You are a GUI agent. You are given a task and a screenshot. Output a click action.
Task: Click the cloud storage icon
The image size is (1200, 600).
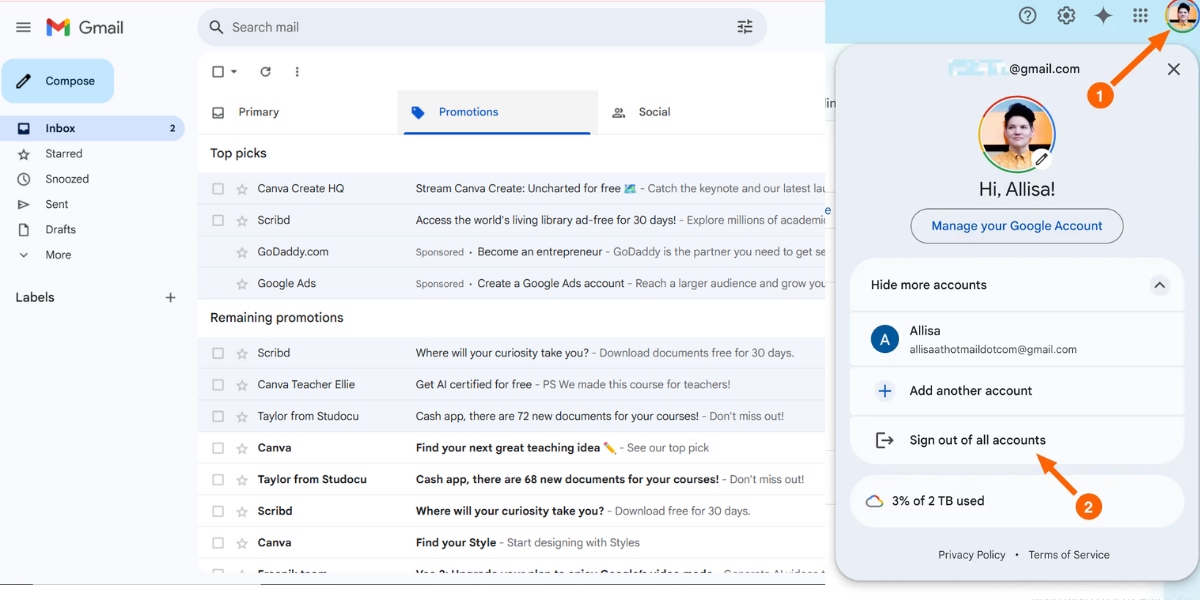tap(874, 501)
